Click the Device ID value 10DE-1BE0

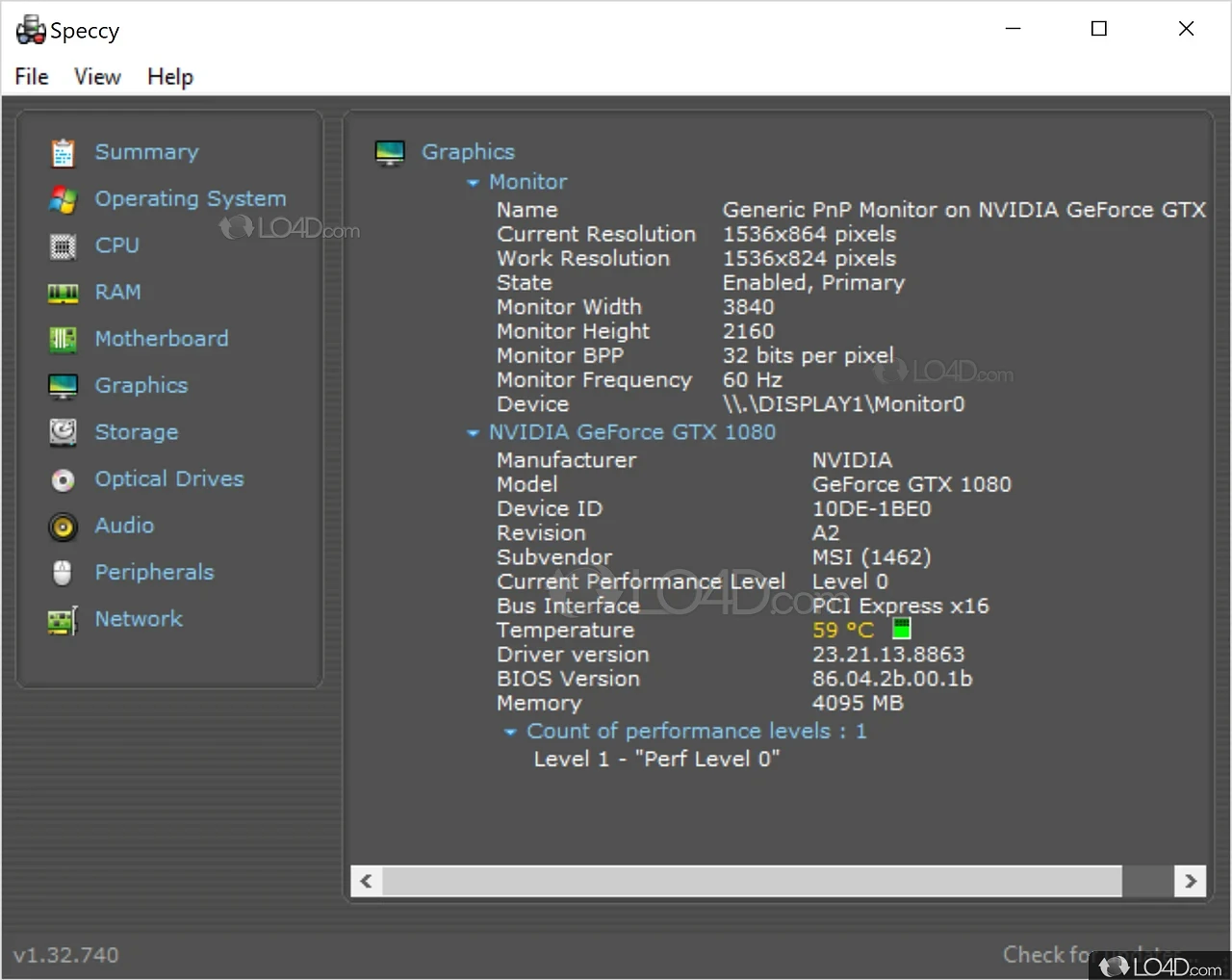871,508
